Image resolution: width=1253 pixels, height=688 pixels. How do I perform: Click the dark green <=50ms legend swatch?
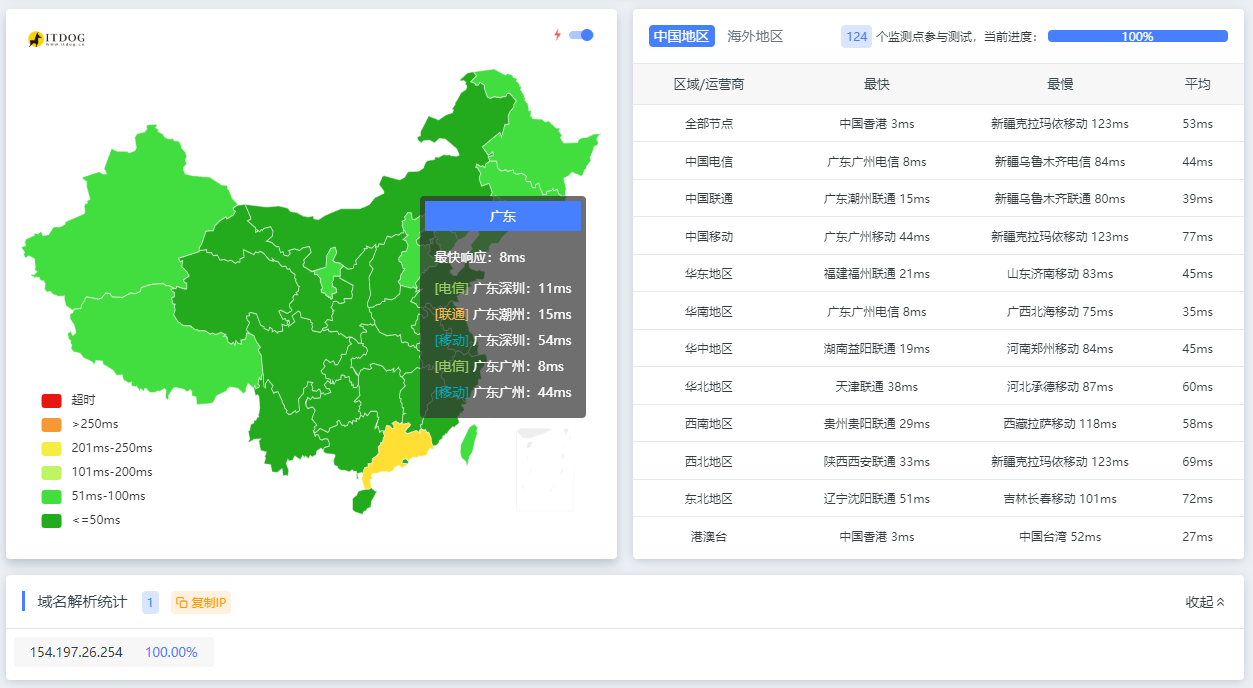[x=51, y=520]
